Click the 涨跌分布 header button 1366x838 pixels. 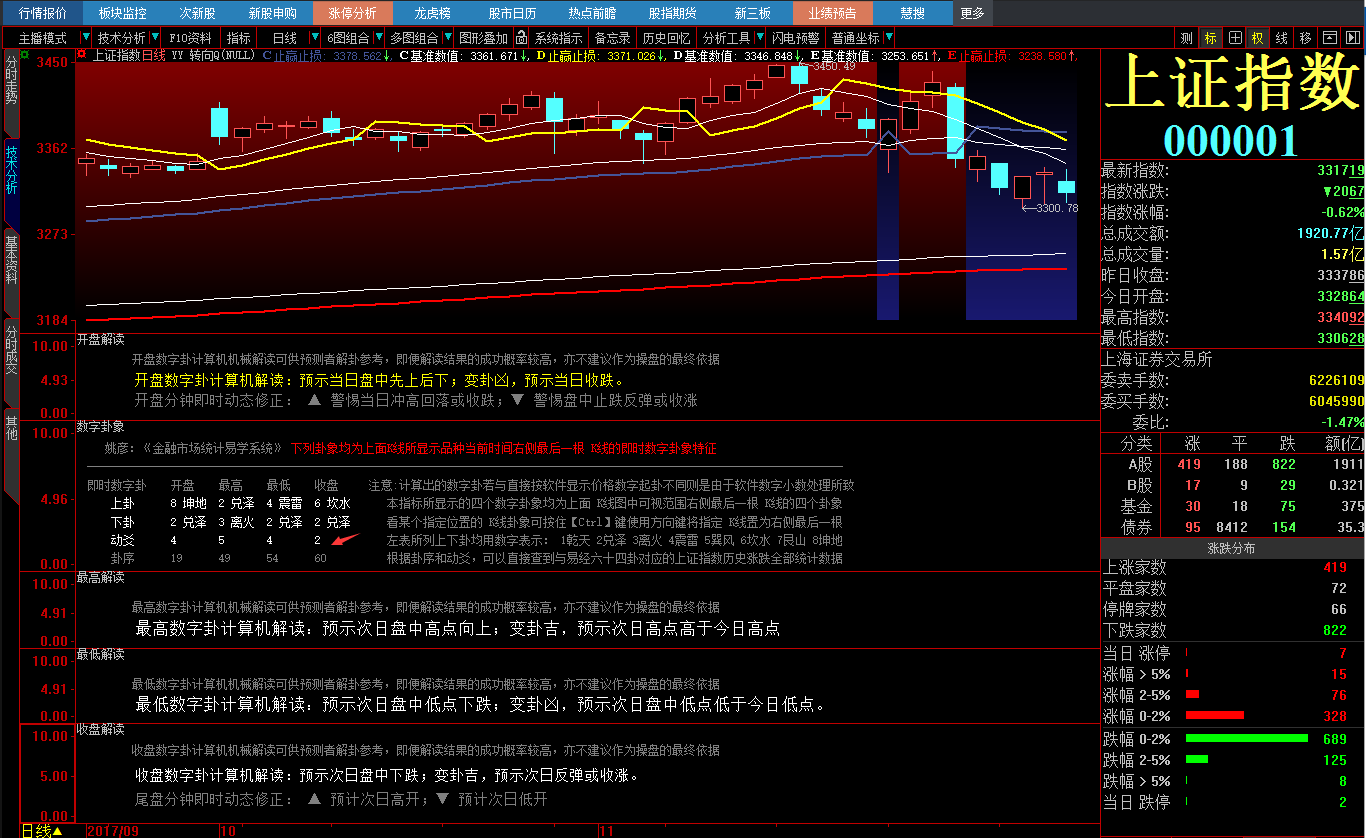coord(1232,548)
